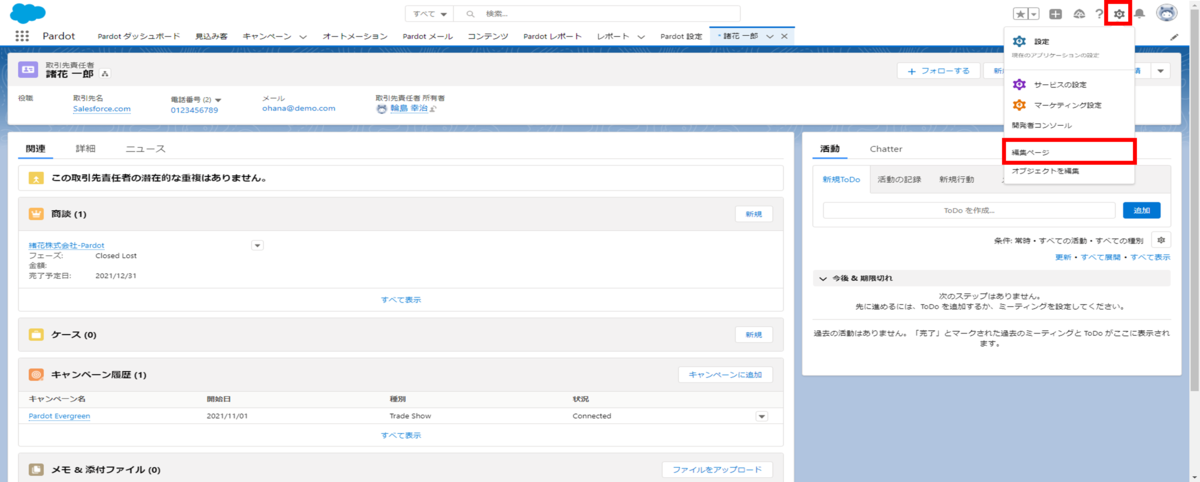Open the record actions dropdown arrow
This screenshot has height=482, width=1200.
[x=1160, y=71]
